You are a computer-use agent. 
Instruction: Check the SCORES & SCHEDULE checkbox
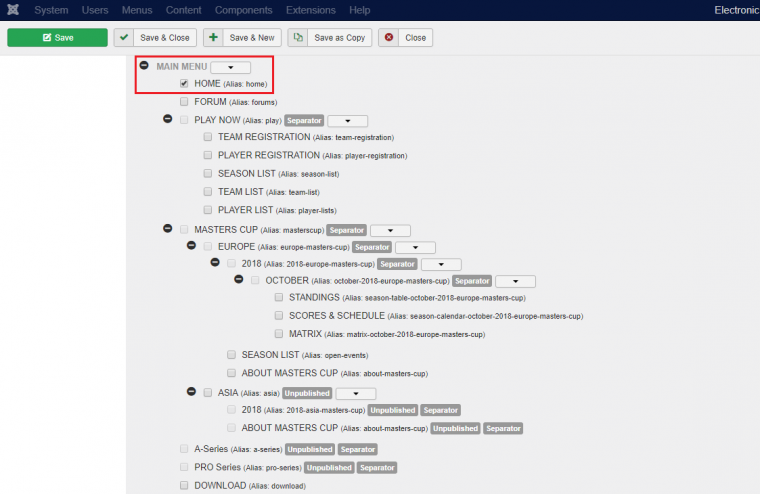[x=279, y=316]
